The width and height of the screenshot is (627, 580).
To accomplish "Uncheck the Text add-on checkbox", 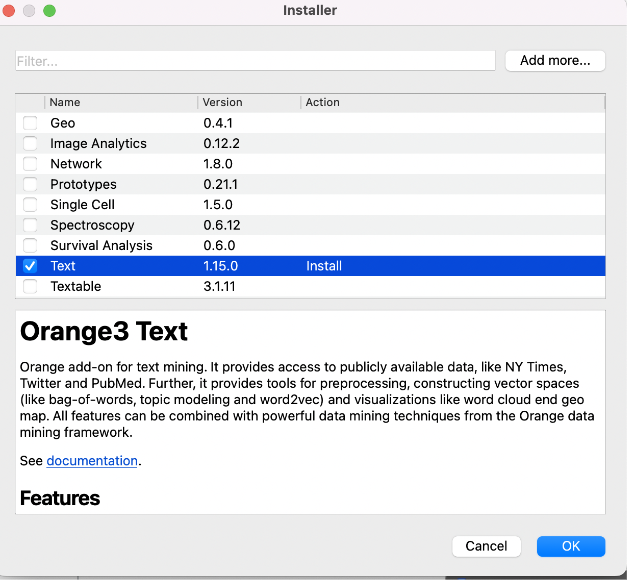I will coord(30,266).
